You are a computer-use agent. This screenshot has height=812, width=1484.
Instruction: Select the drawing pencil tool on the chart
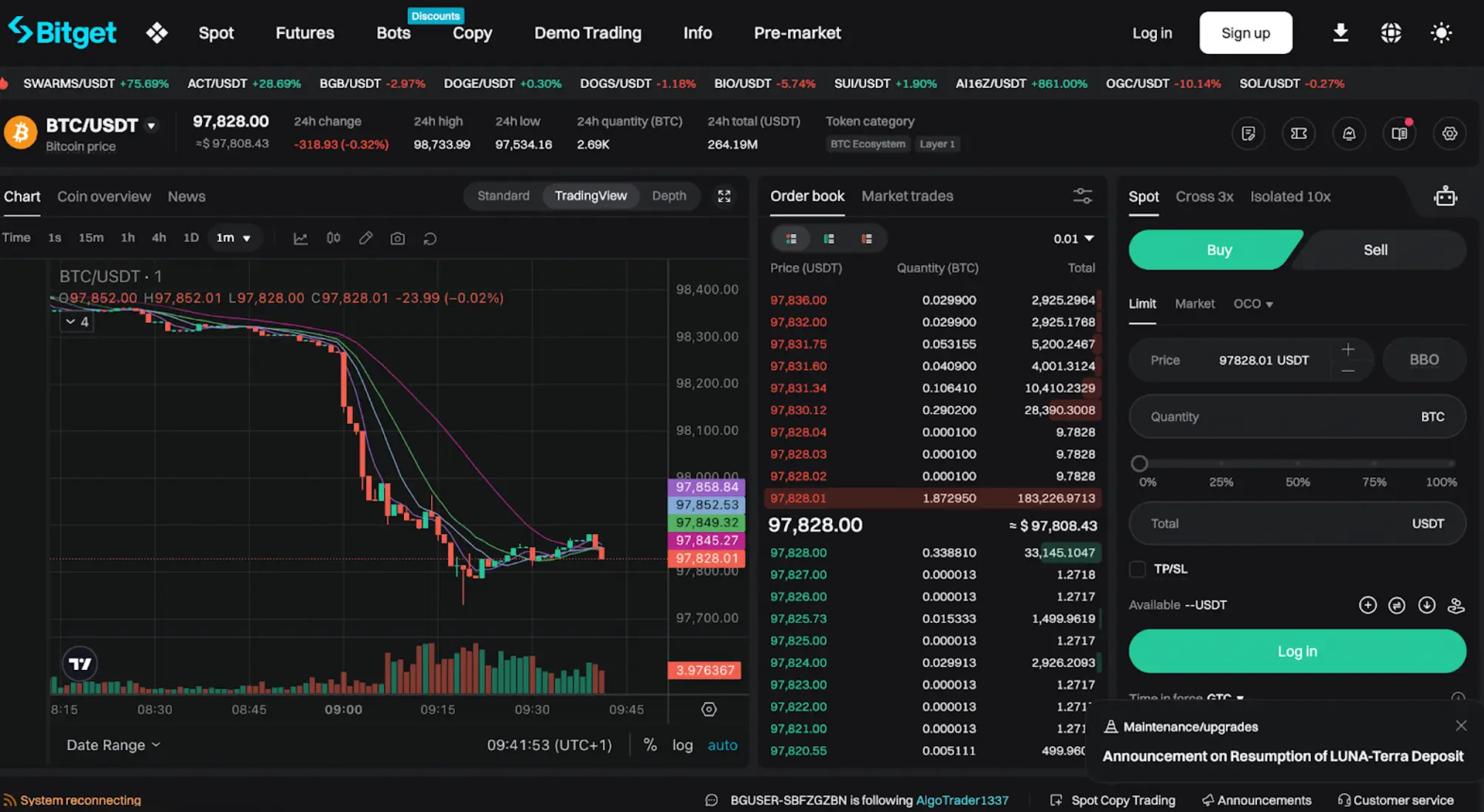pyautogui.click(x=365, y=238)
